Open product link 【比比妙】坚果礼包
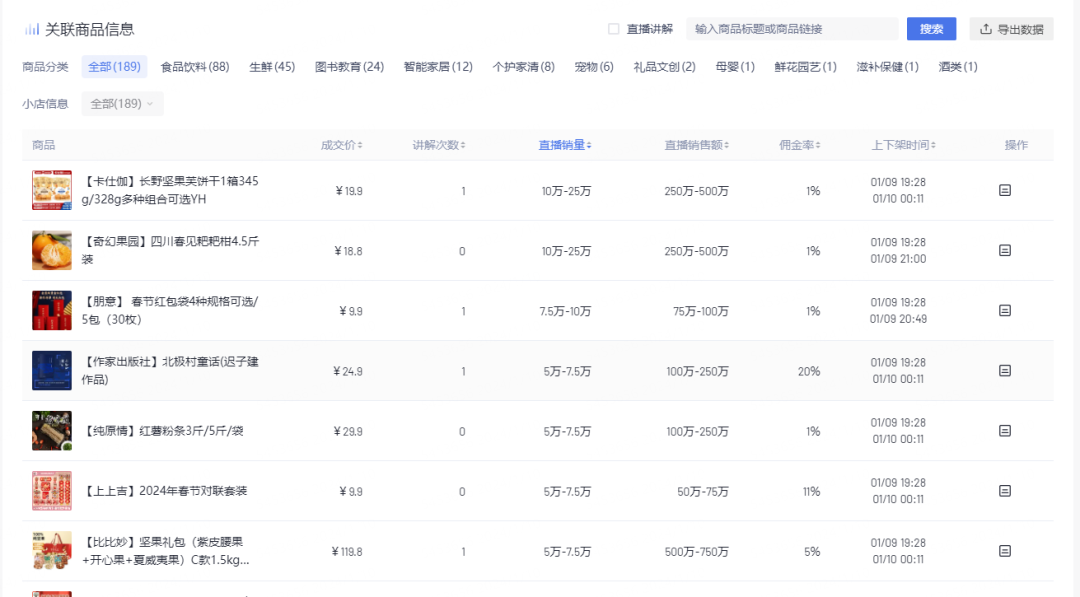This screenshot has height=597, width=1080. (167, 551)
